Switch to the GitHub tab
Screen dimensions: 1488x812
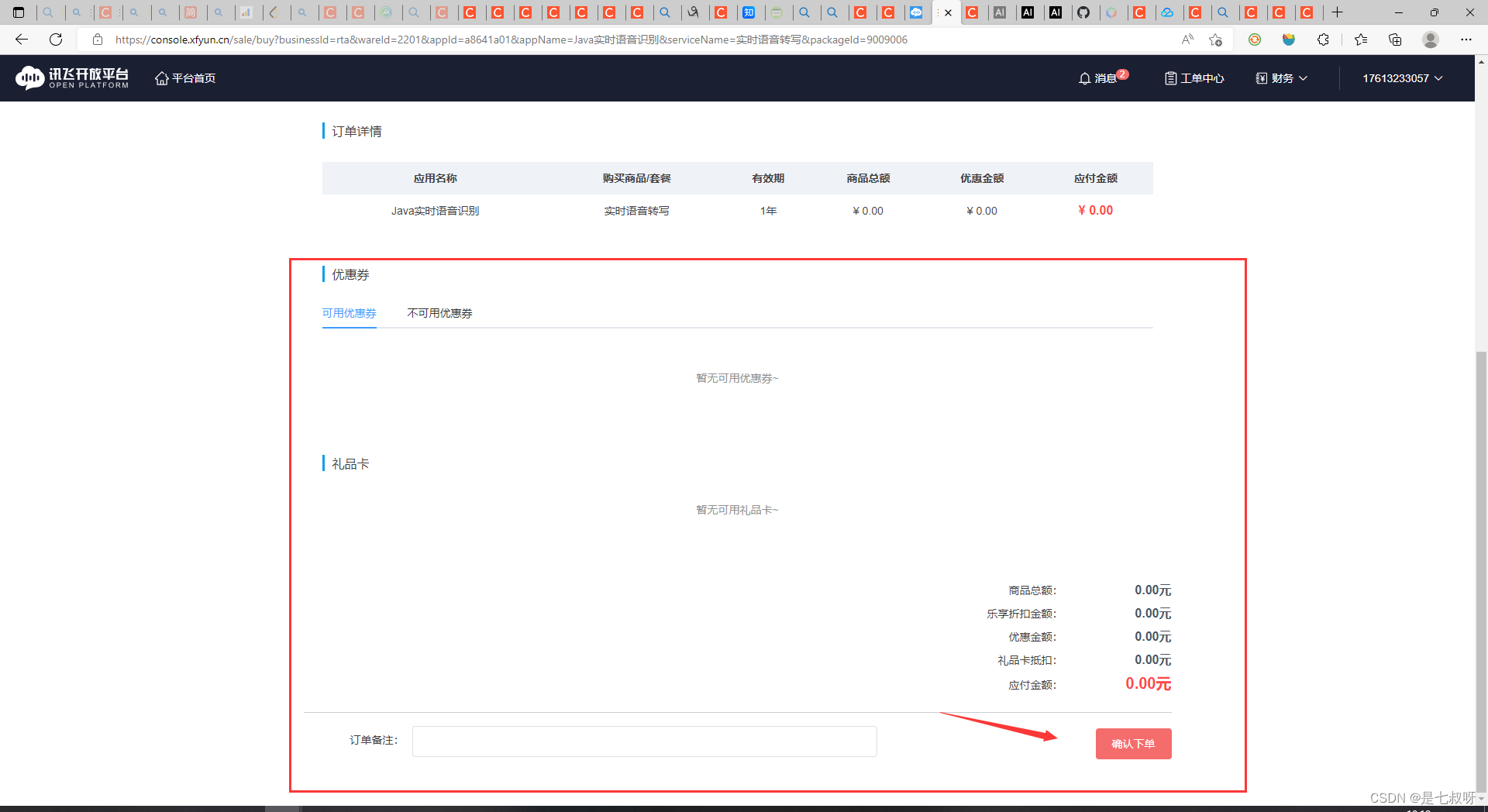point(1083,12)
